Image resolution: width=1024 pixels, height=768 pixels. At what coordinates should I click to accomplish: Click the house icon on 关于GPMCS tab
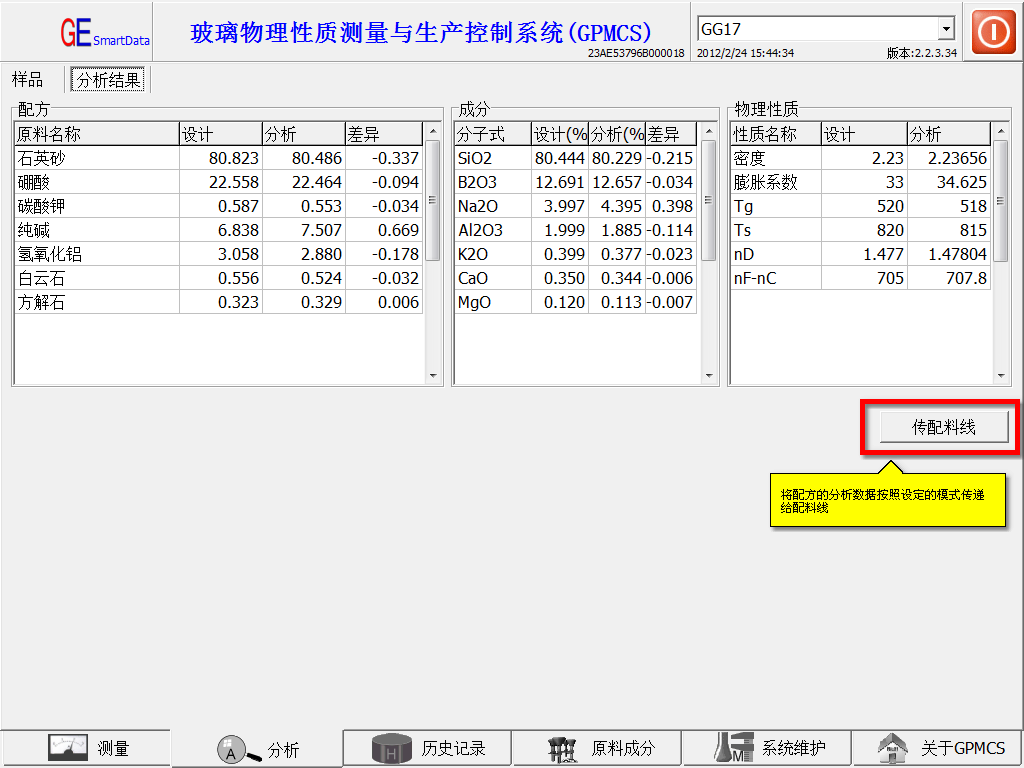[893, 748]
